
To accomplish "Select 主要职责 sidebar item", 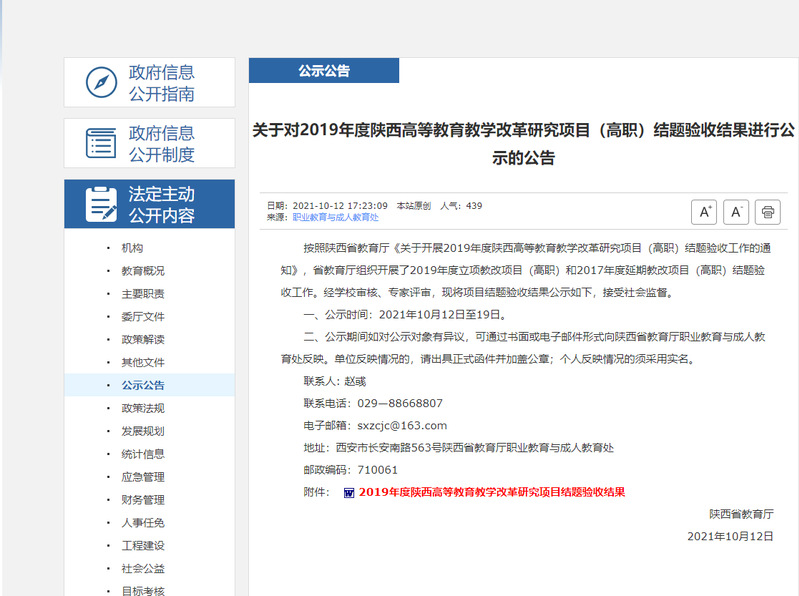I will pyautogui.click(x=143, y=294).
